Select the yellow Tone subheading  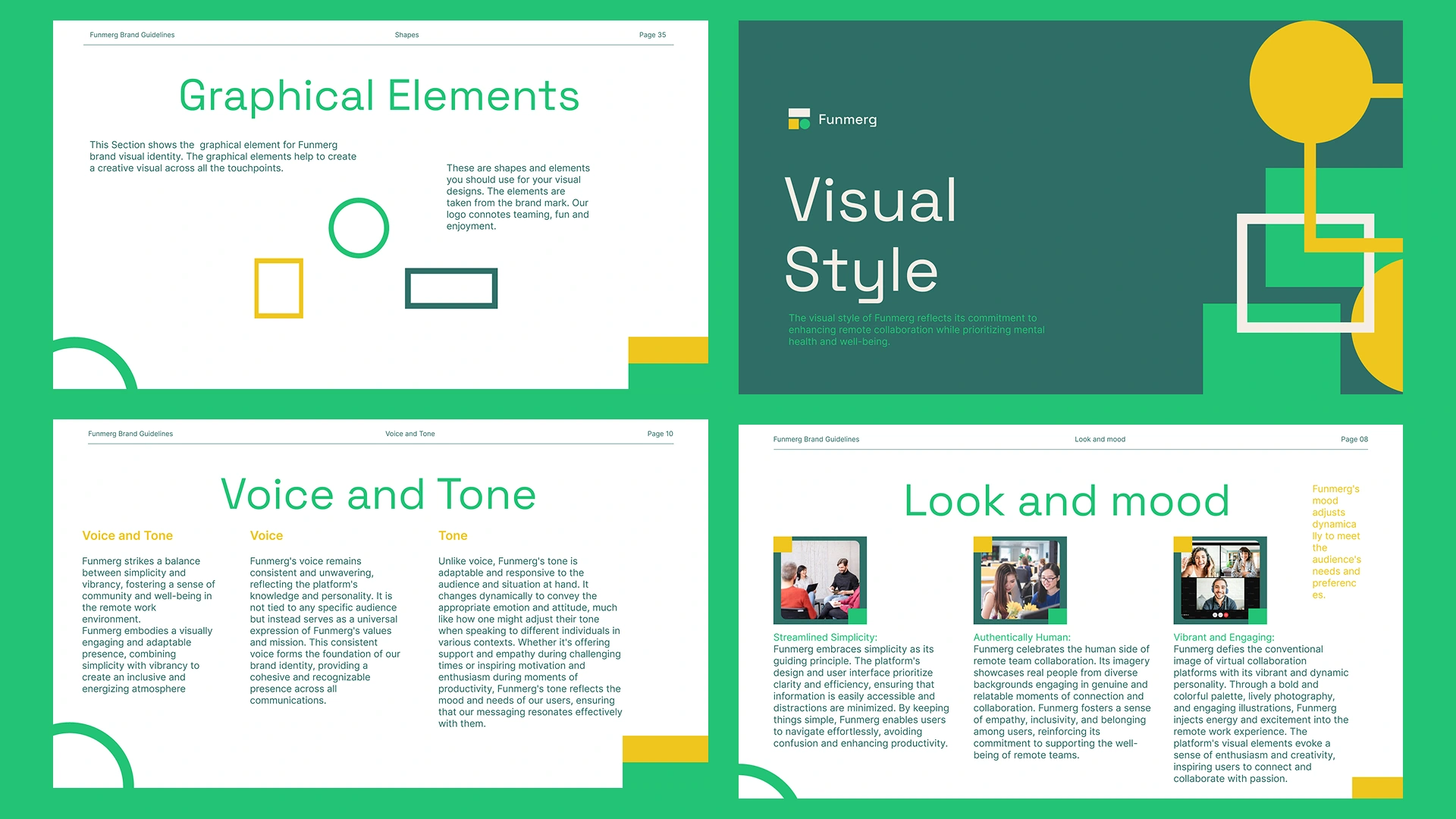(x=453, y=535)
